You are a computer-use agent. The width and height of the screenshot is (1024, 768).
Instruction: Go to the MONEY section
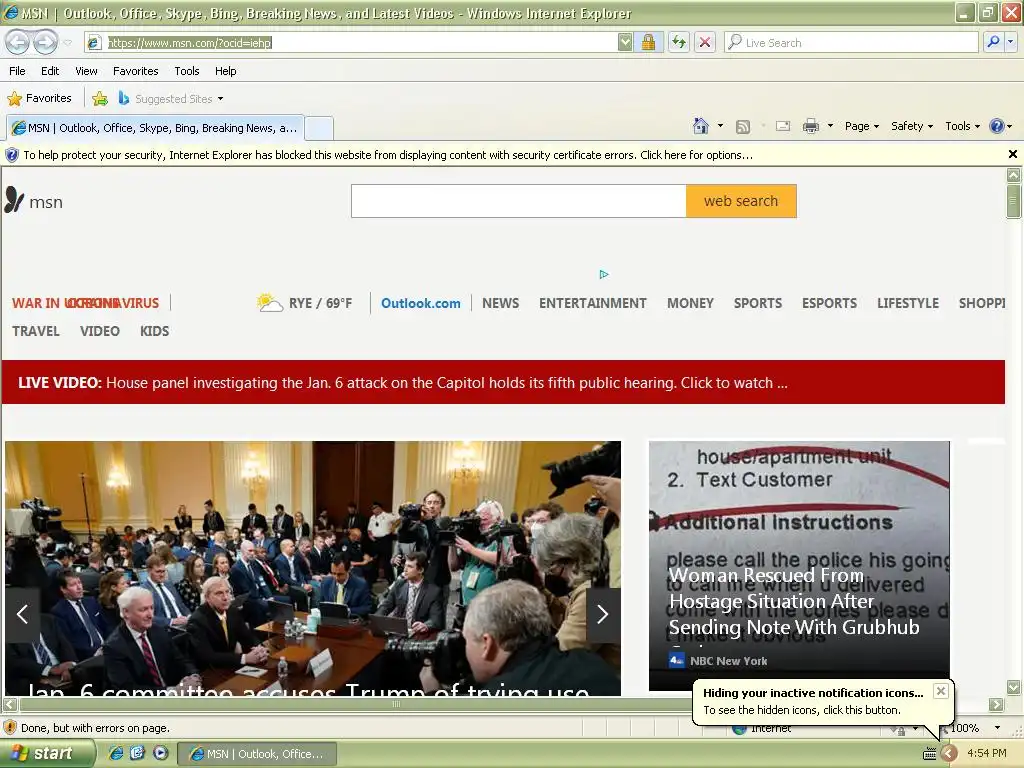point(690,303)
